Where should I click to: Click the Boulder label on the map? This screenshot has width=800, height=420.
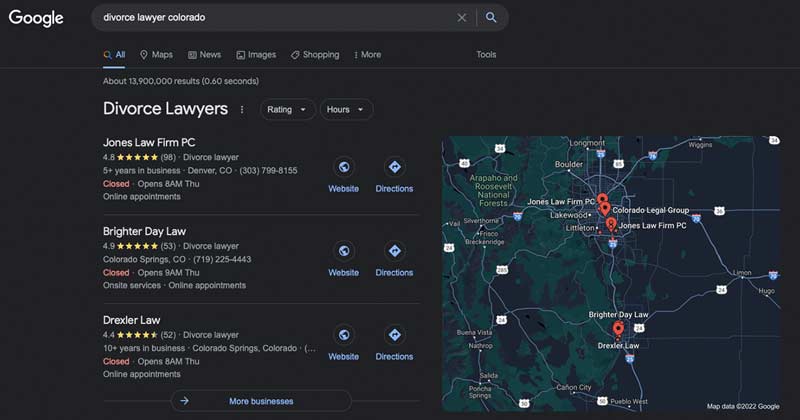[569, 164]
